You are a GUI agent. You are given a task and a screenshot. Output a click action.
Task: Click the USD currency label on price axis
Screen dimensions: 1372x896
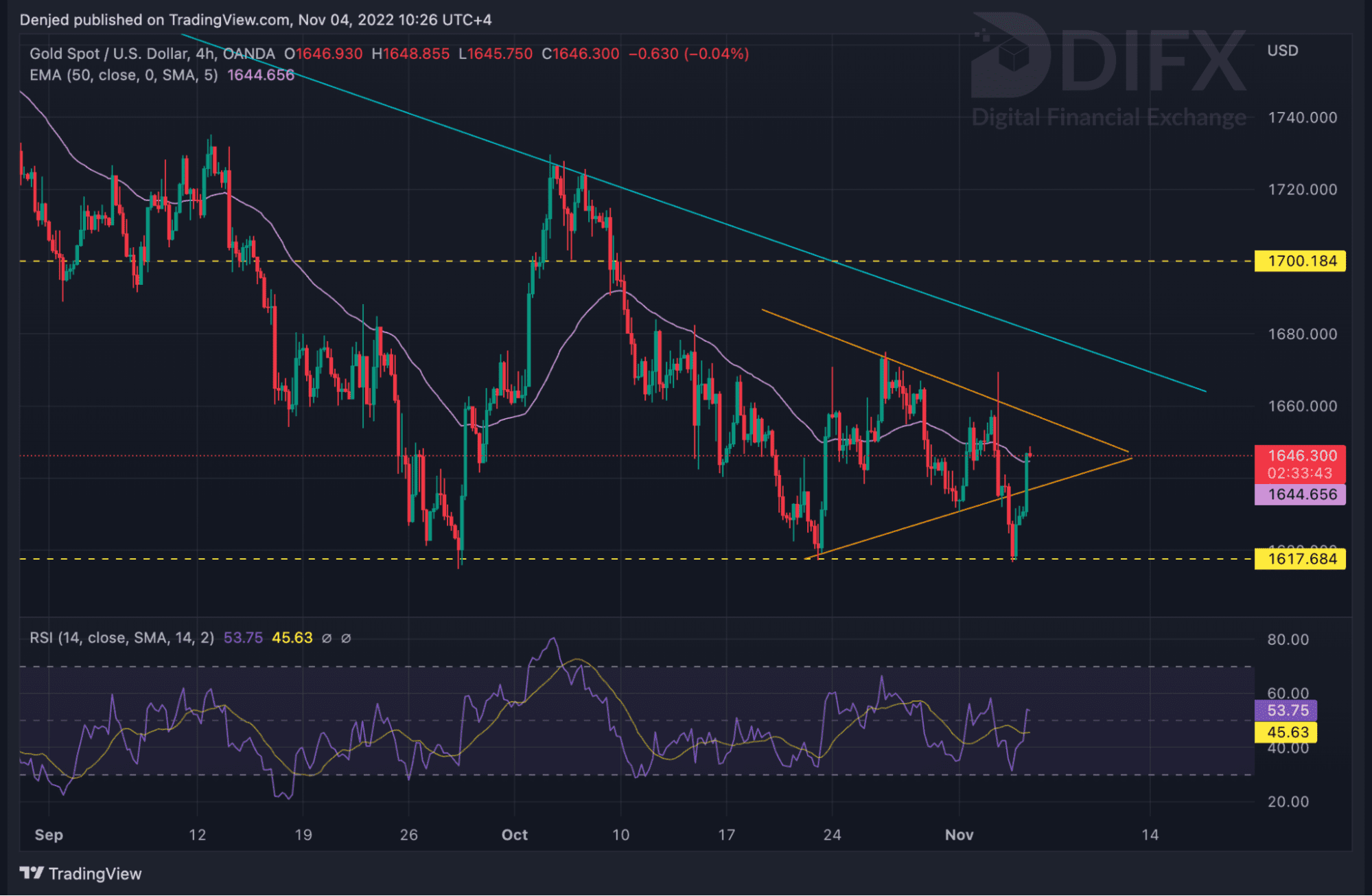pyautogui.click(x=1282, y=51)
